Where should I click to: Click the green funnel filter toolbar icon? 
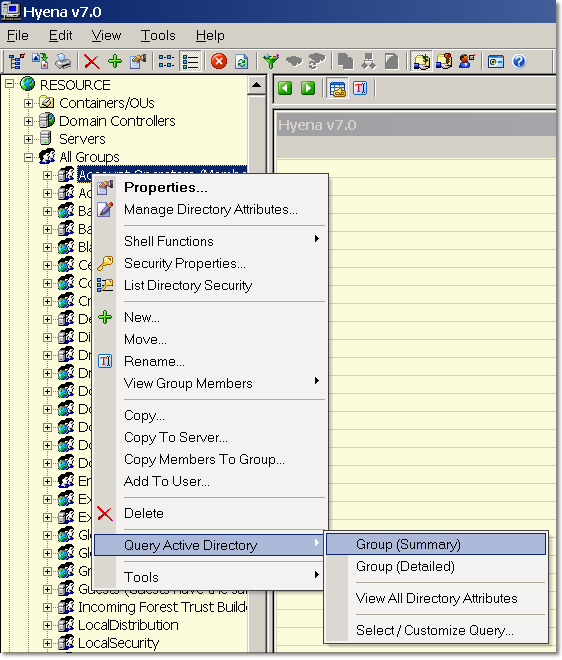pyautogui.click(x=271, y=61)
